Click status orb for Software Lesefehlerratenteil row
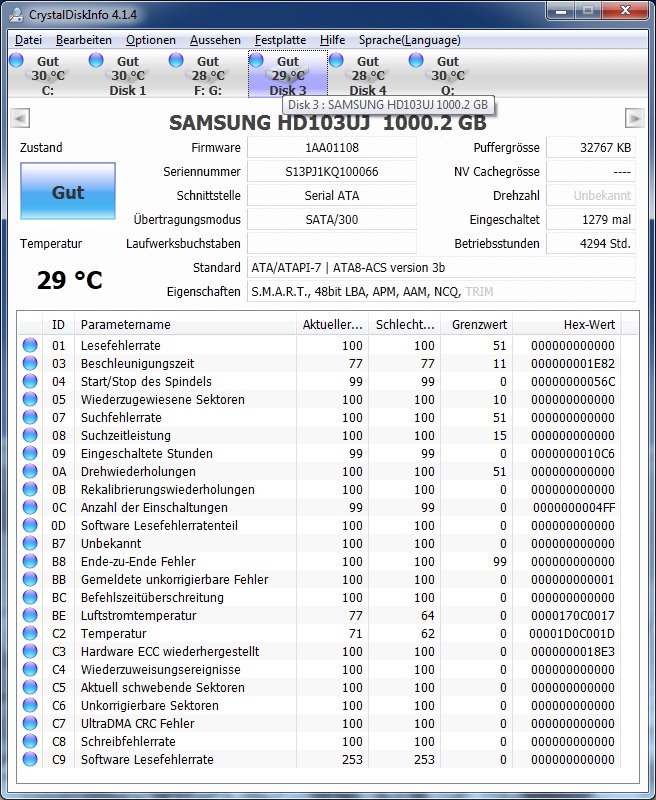This screenshot has height=800, width=656. click(30, 525)
